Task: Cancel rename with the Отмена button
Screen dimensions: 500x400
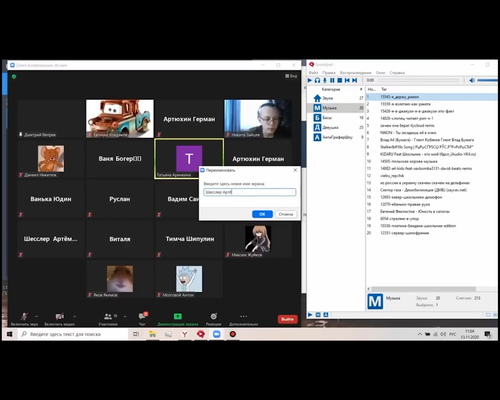Action: tap(286, 214)
